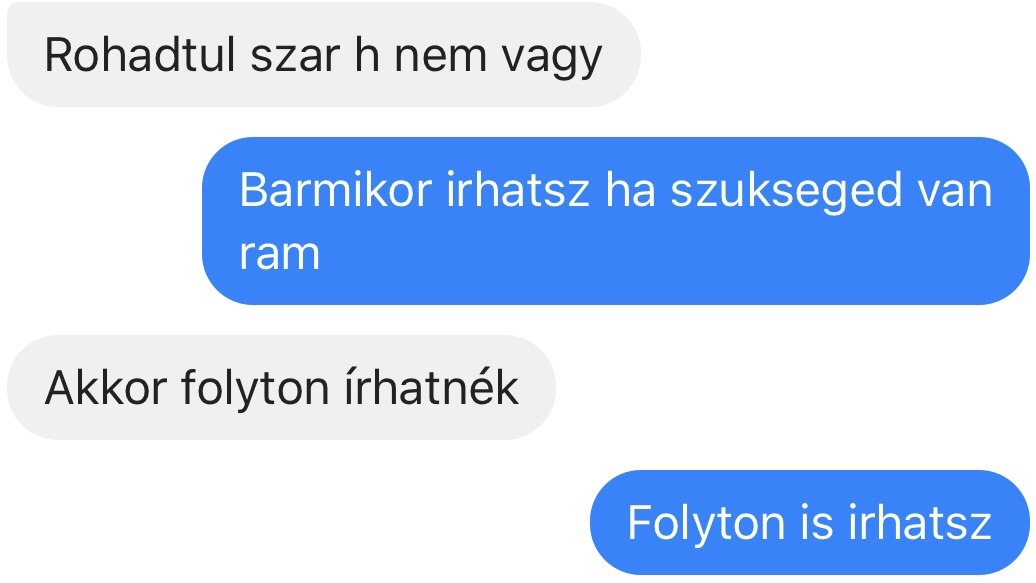Click the word "szar" in first bubble
Image resolution: width=1036 pixels, height=583 pixels.
[295, 58]
